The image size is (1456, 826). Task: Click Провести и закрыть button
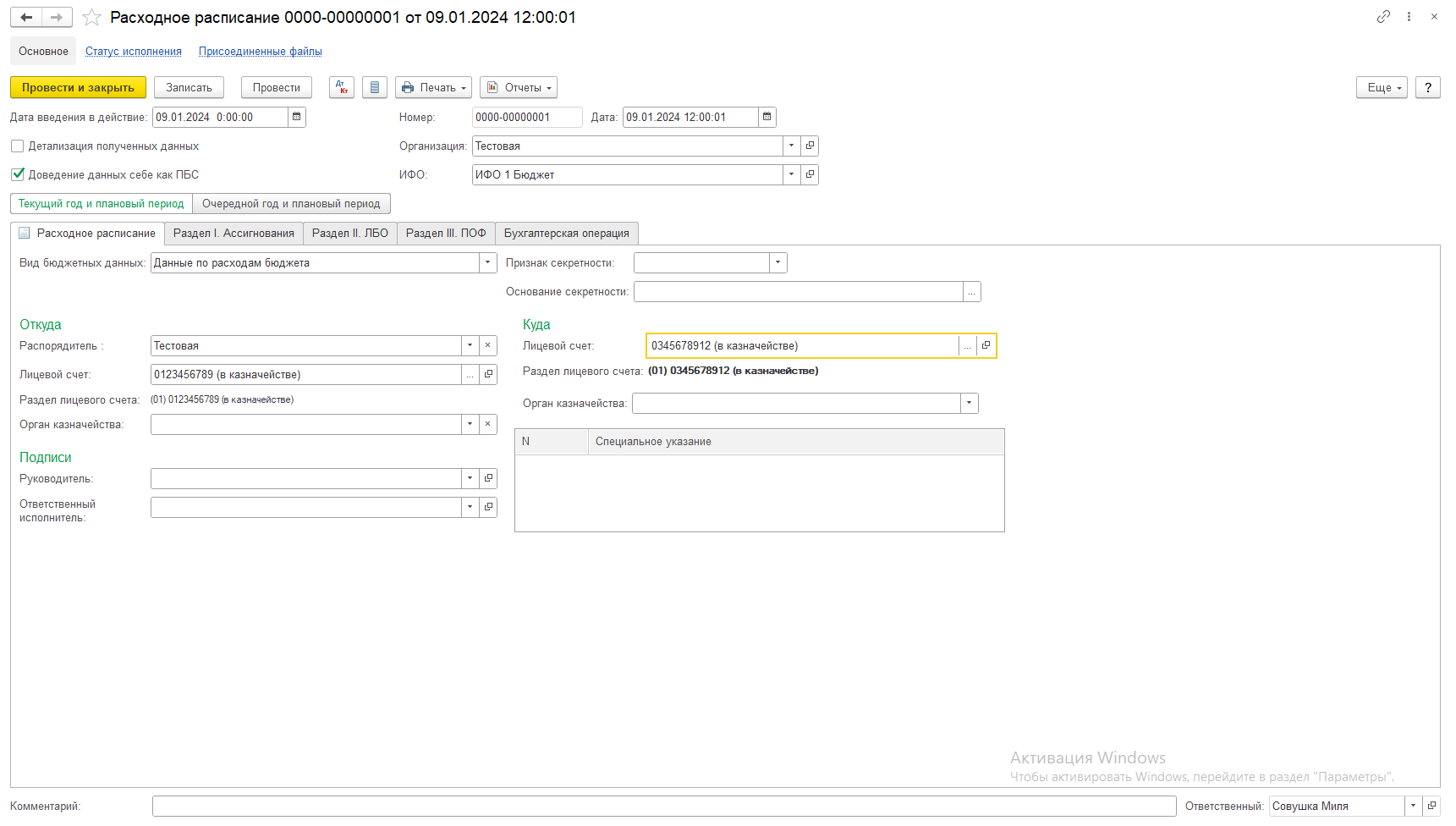tap(78, 87)
